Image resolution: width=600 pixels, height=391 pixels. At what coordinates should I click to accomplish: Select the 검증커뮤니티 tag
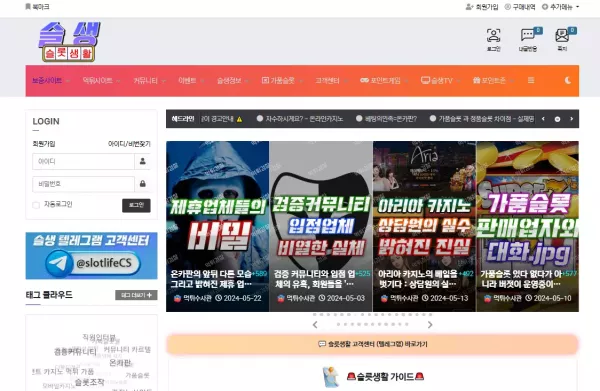click(x=75, y=352)
